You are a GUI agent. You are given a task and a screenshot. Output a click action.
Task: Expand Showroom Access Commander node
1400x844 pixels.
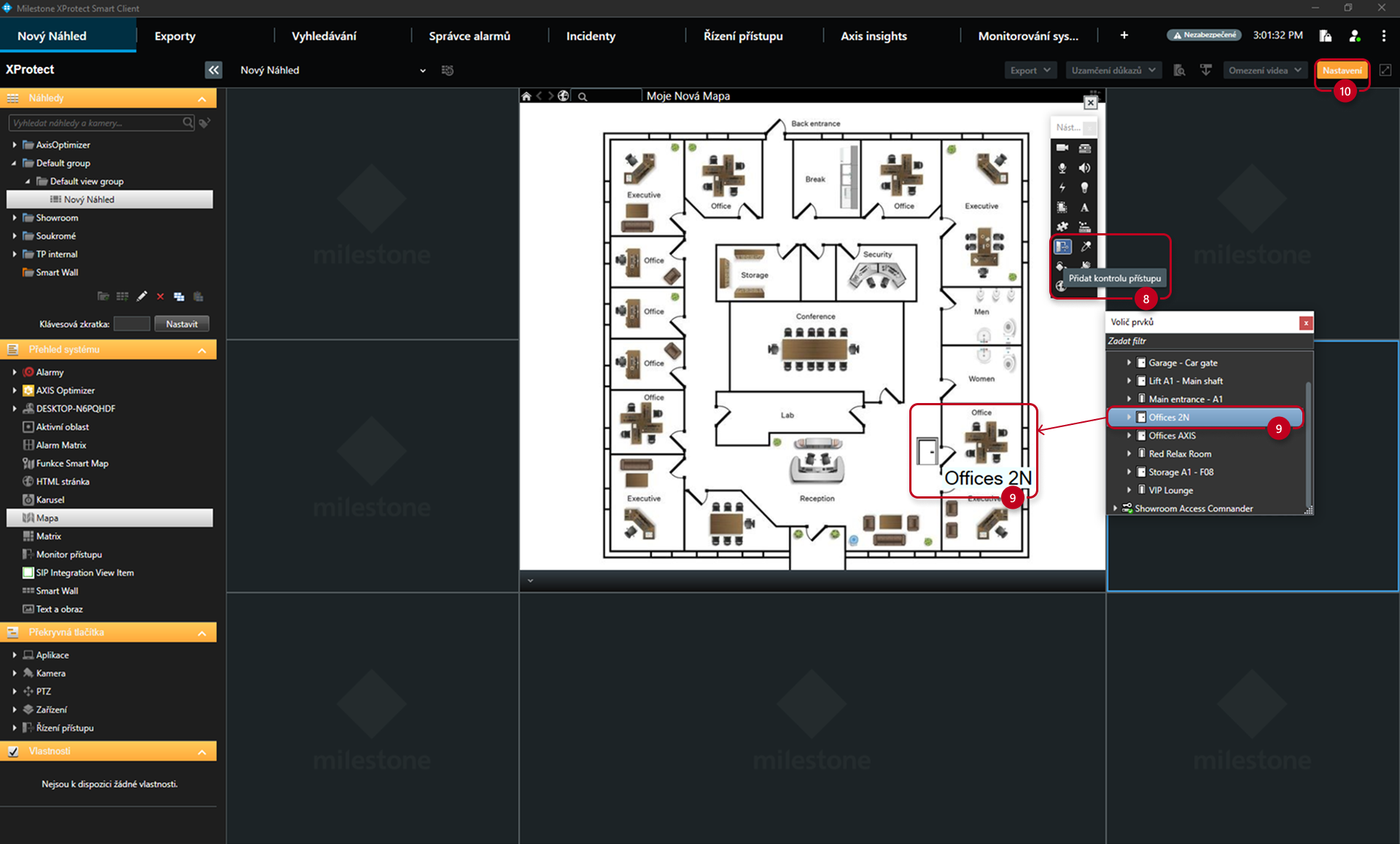[x=1115, y=508]
